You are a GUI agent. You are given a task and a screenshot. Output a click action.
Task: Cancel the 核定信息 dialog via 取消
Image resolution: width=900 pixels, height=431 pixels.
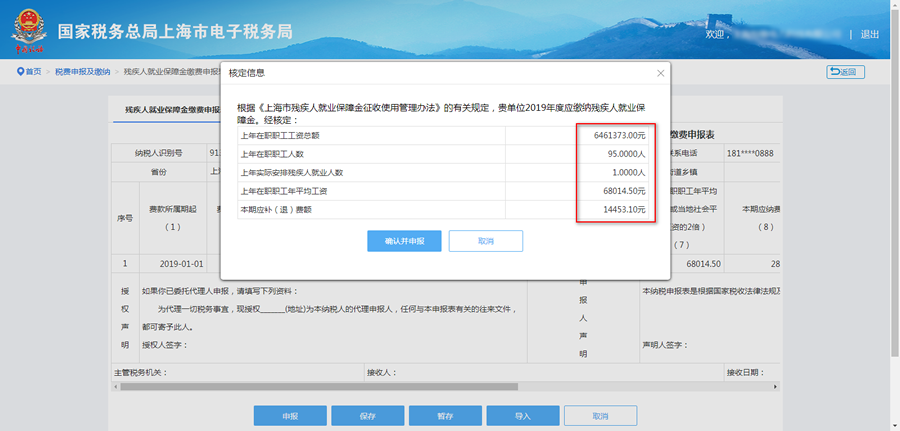pos(486,241)
